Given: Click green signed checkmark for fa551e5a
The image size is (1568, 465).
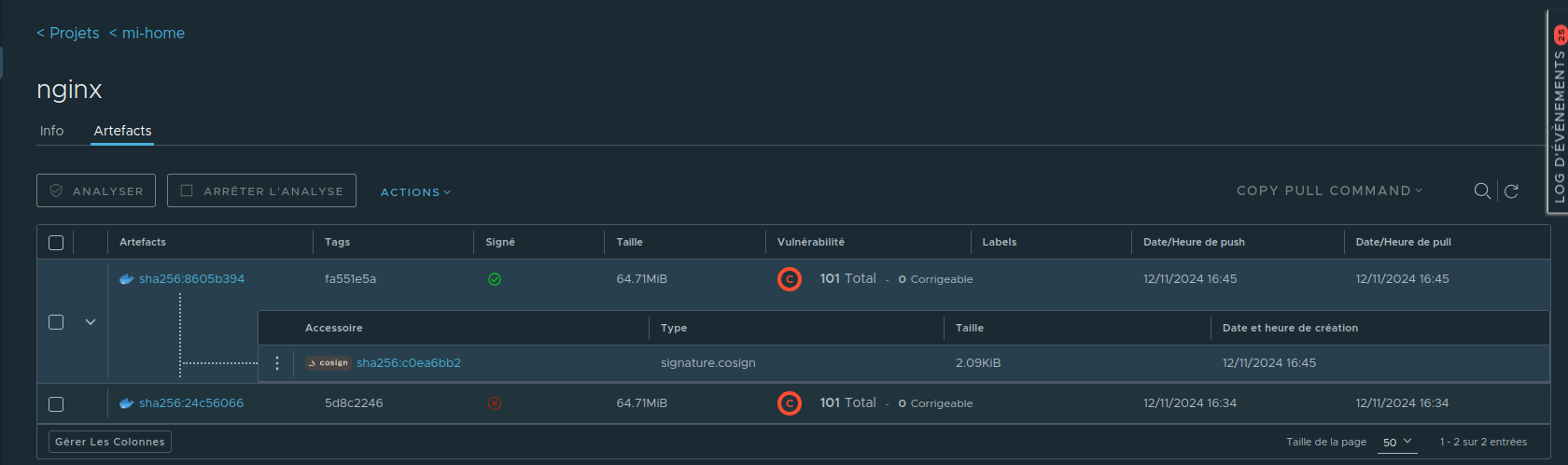Looking at the screenshot, I should pyautogui.click(x=495, y=279).
